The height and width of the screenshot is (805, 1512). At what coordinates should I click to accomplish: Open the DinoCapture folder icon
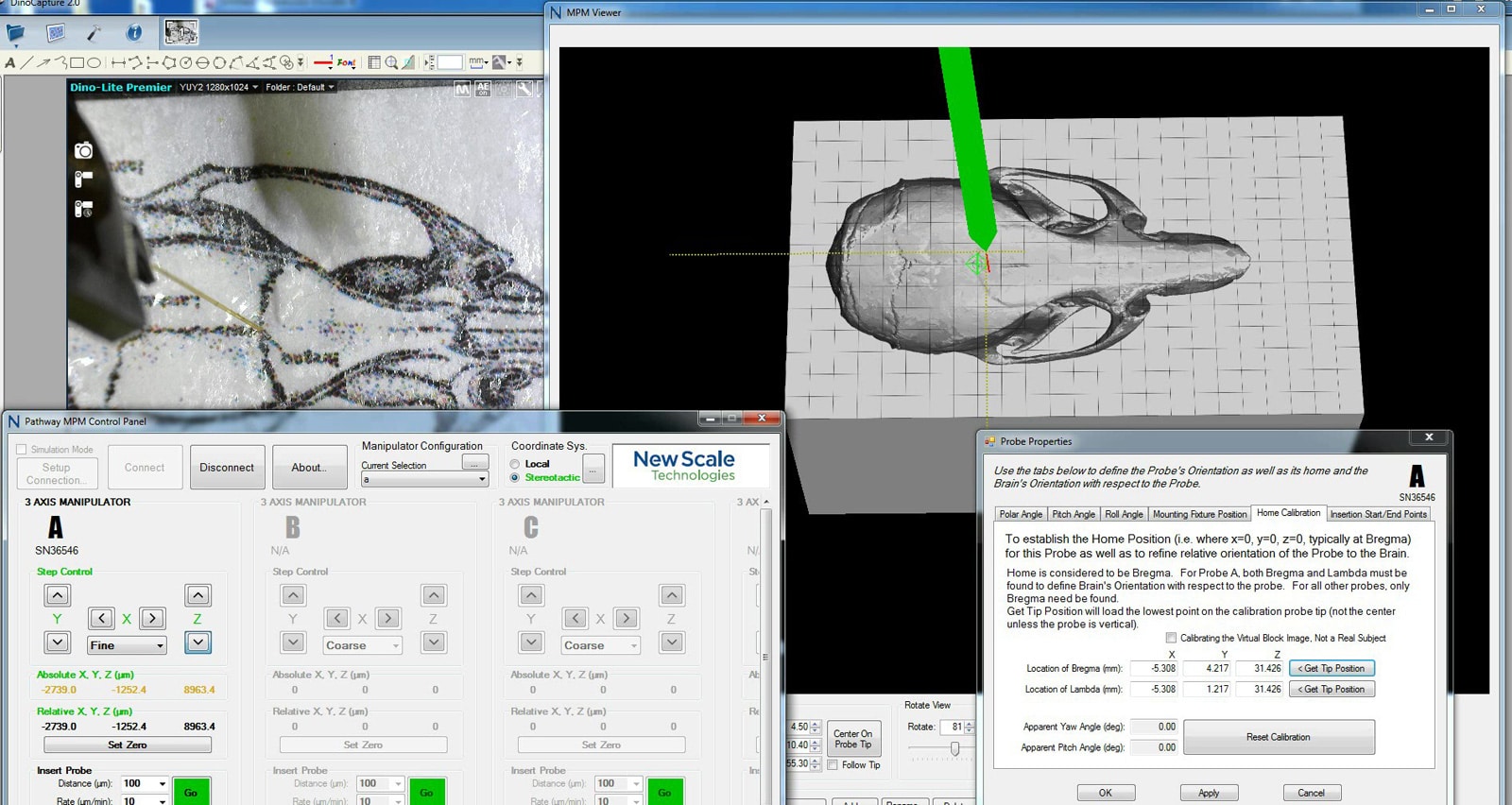click(x=16, y=34)
